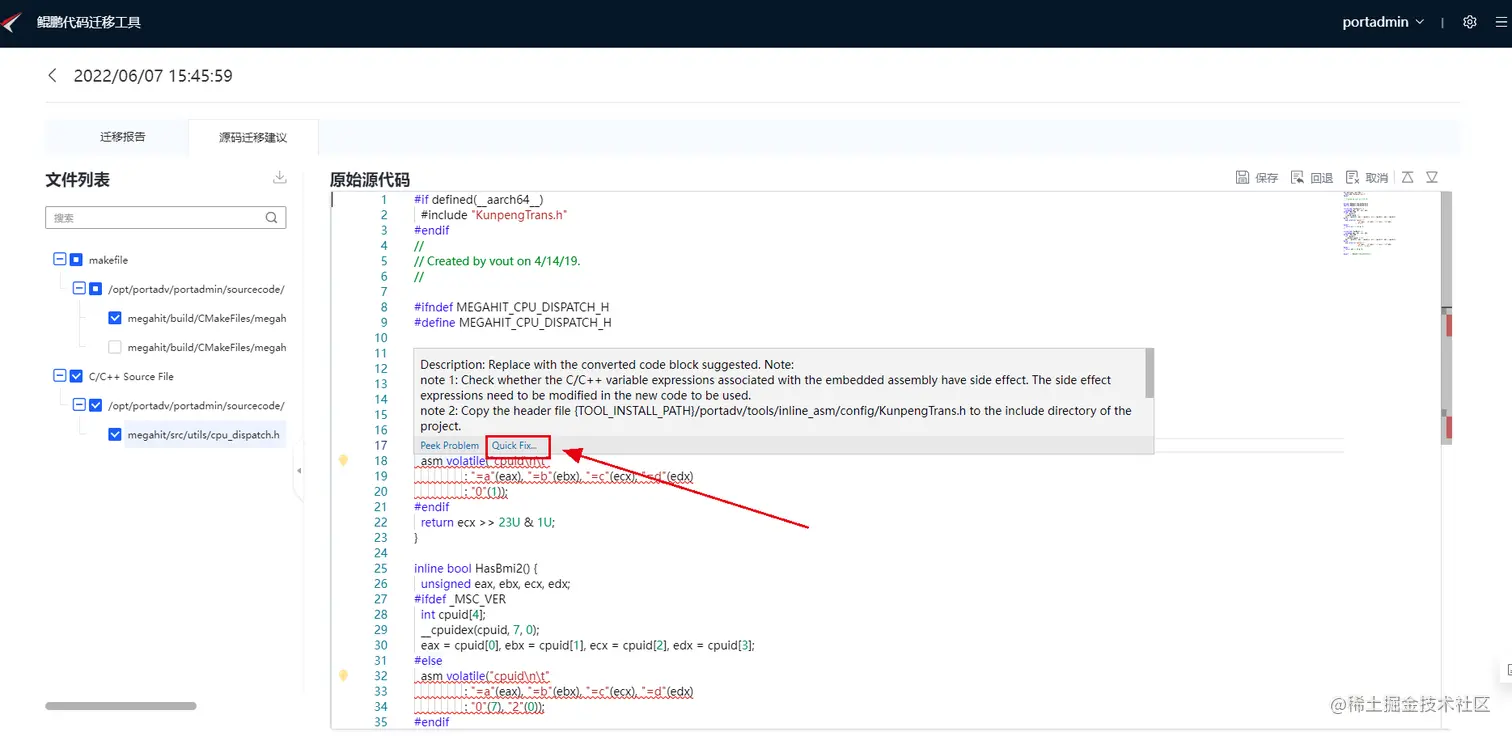
Task: Click the 取消 cancel button text
Action: 1377,178
